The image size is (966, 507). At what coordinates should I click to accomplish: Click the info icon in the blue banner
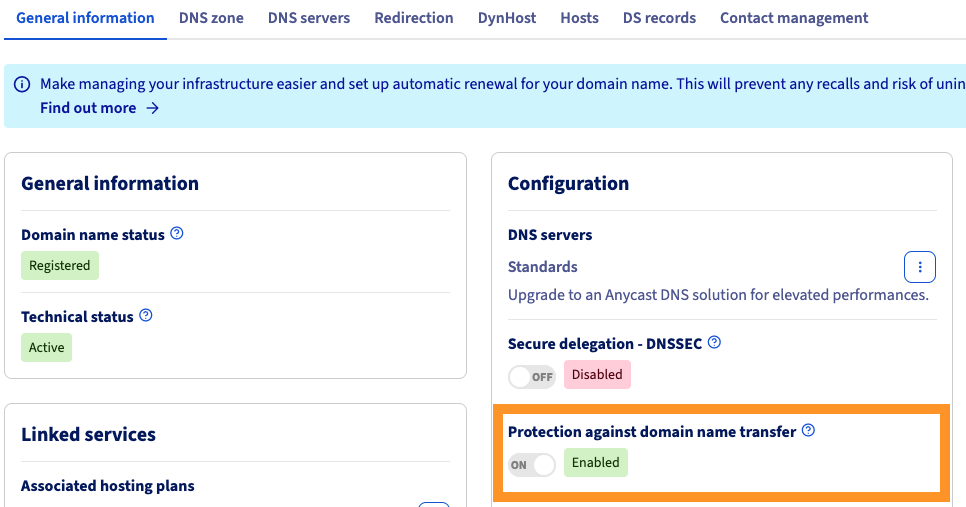click(22, 85)
